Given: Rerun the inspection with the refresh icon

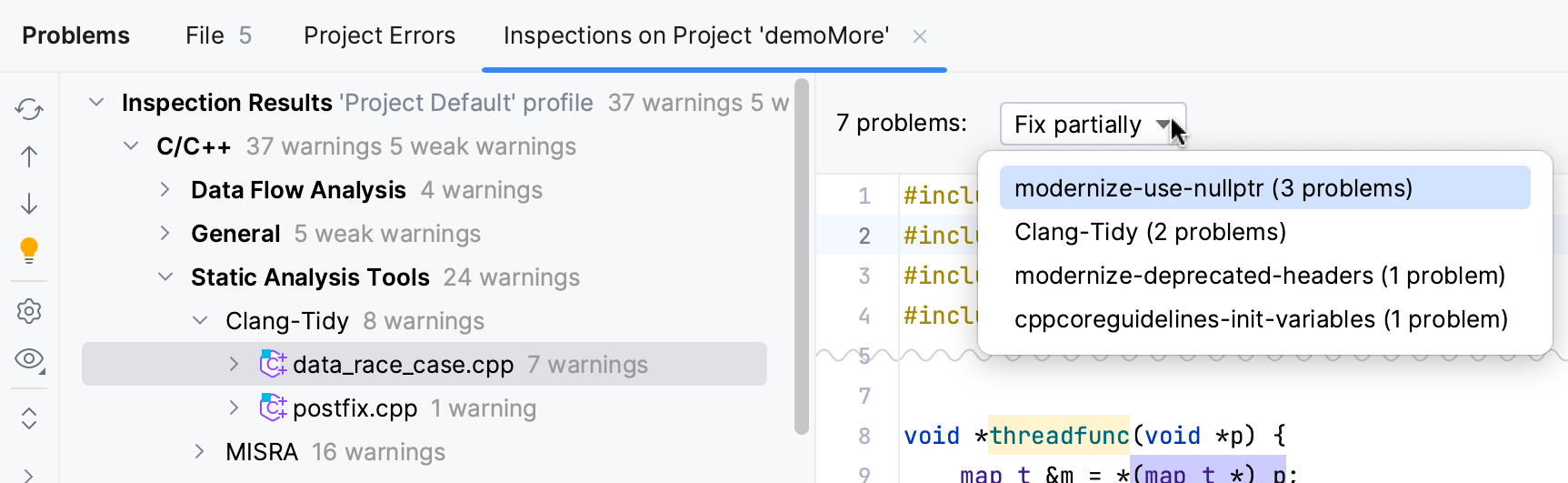Looking at the screenshot, I should coord(29,110).
